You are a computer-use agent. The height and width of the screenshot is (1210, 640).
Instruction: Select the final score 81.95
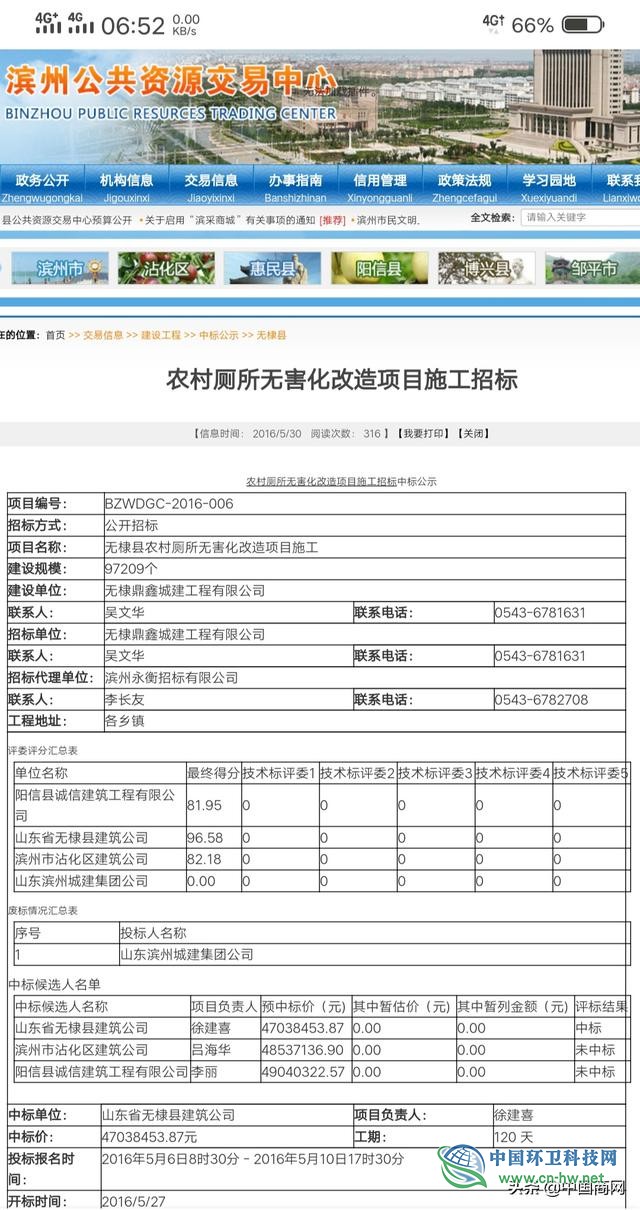coord(205,805)
